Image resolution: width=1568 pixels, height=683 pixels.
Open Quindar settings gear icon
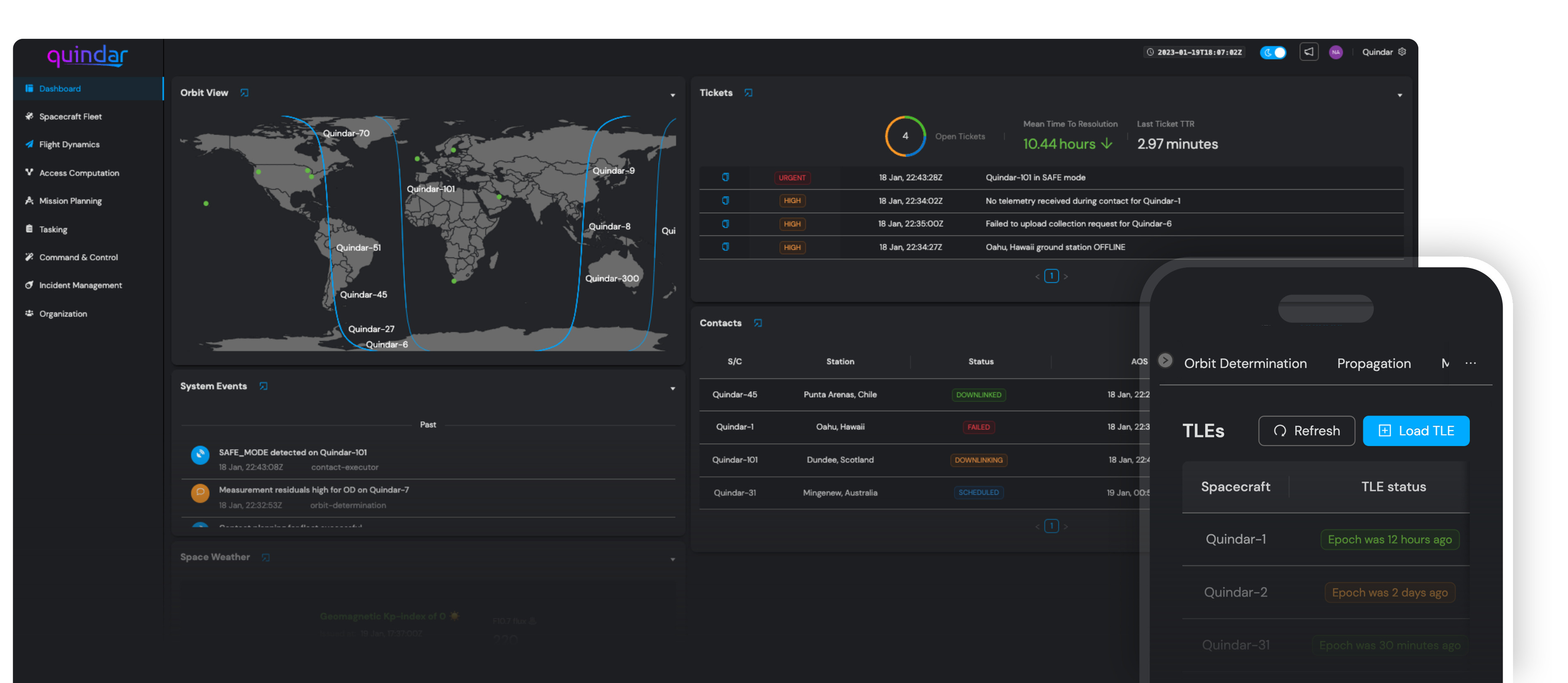[1402, 52]
